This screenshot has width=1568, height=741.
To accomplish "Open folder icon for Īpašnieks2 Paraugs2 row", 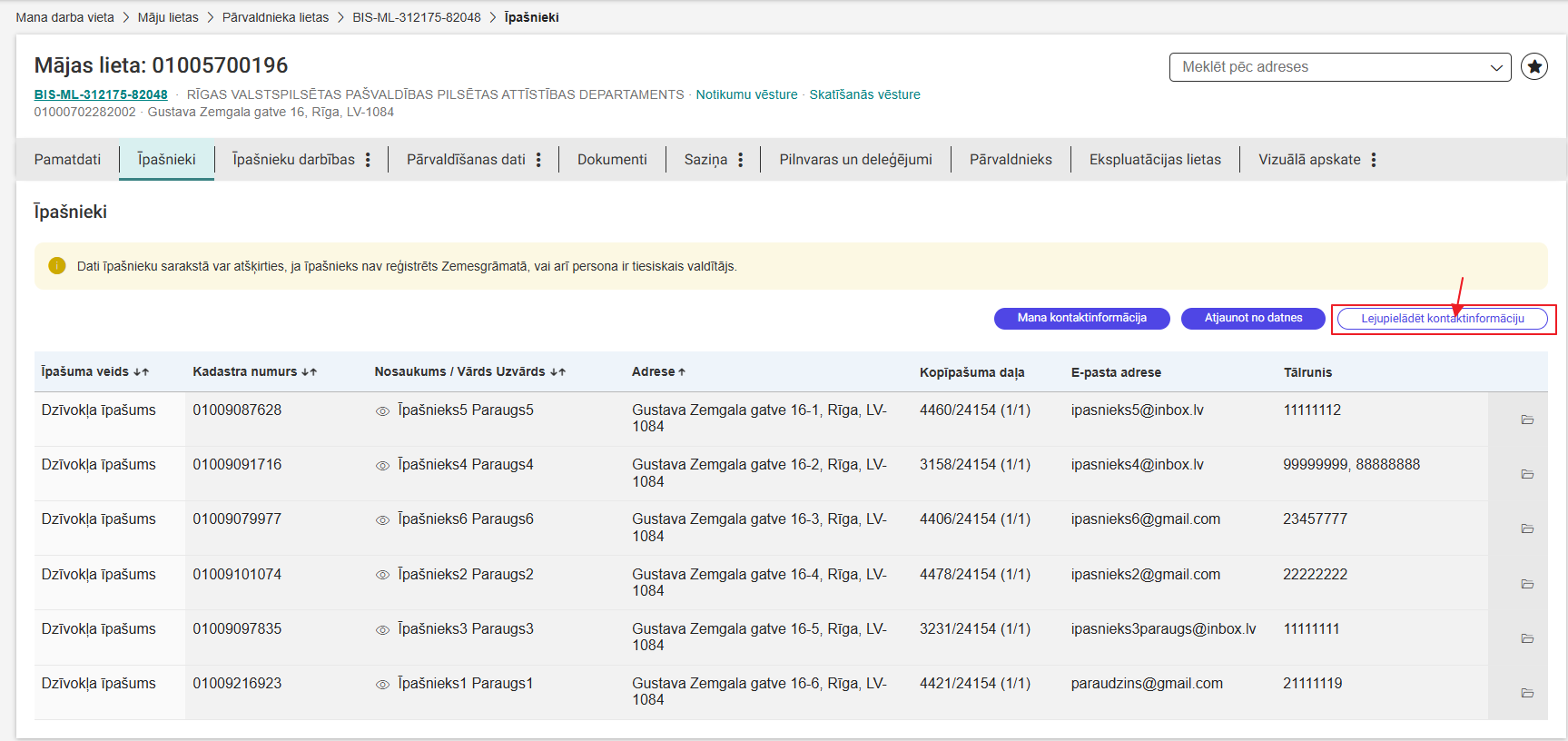I will click(x=1527, y=584).
